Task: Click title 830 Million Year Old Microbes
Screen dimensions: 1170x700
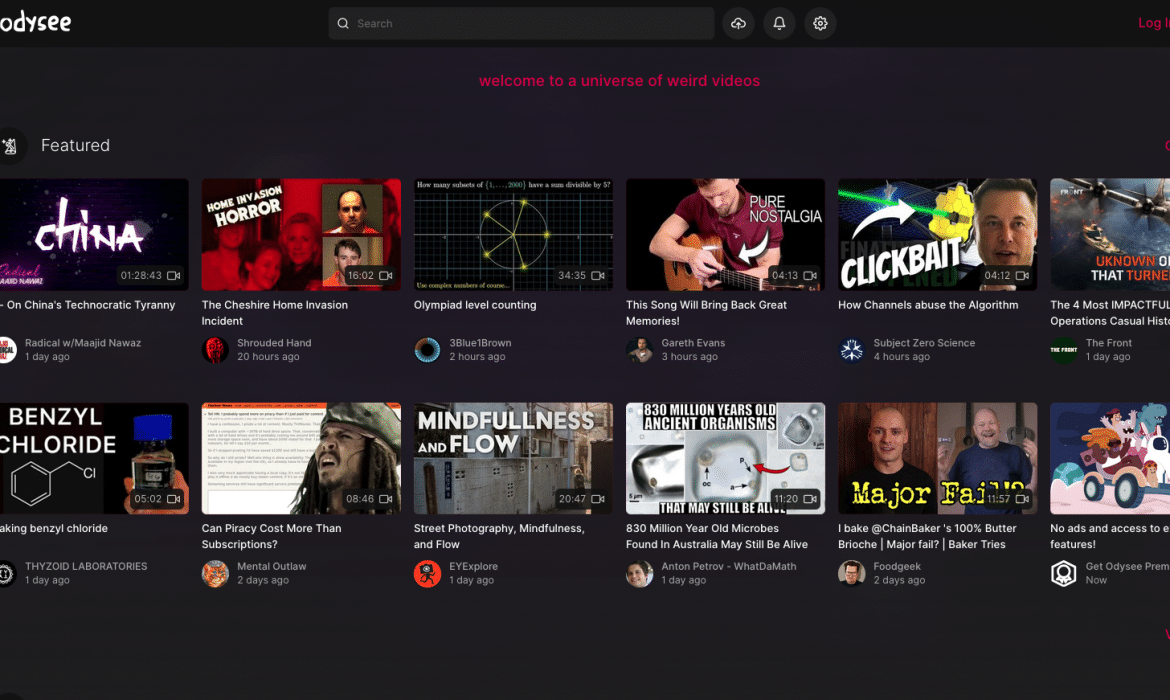Action: click(x=716, y=536)
